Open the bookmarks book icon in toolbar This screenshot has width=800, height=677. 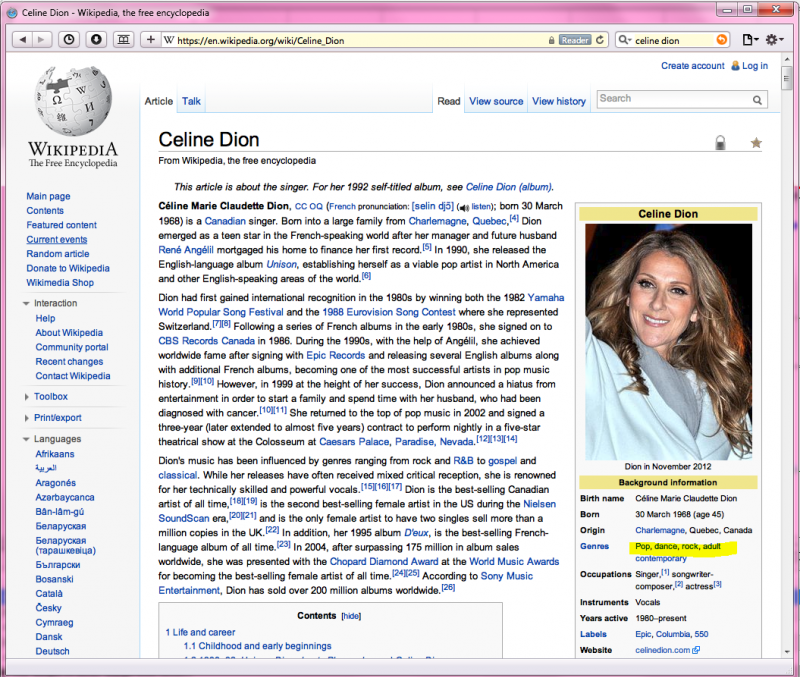[x=123, y=39]
